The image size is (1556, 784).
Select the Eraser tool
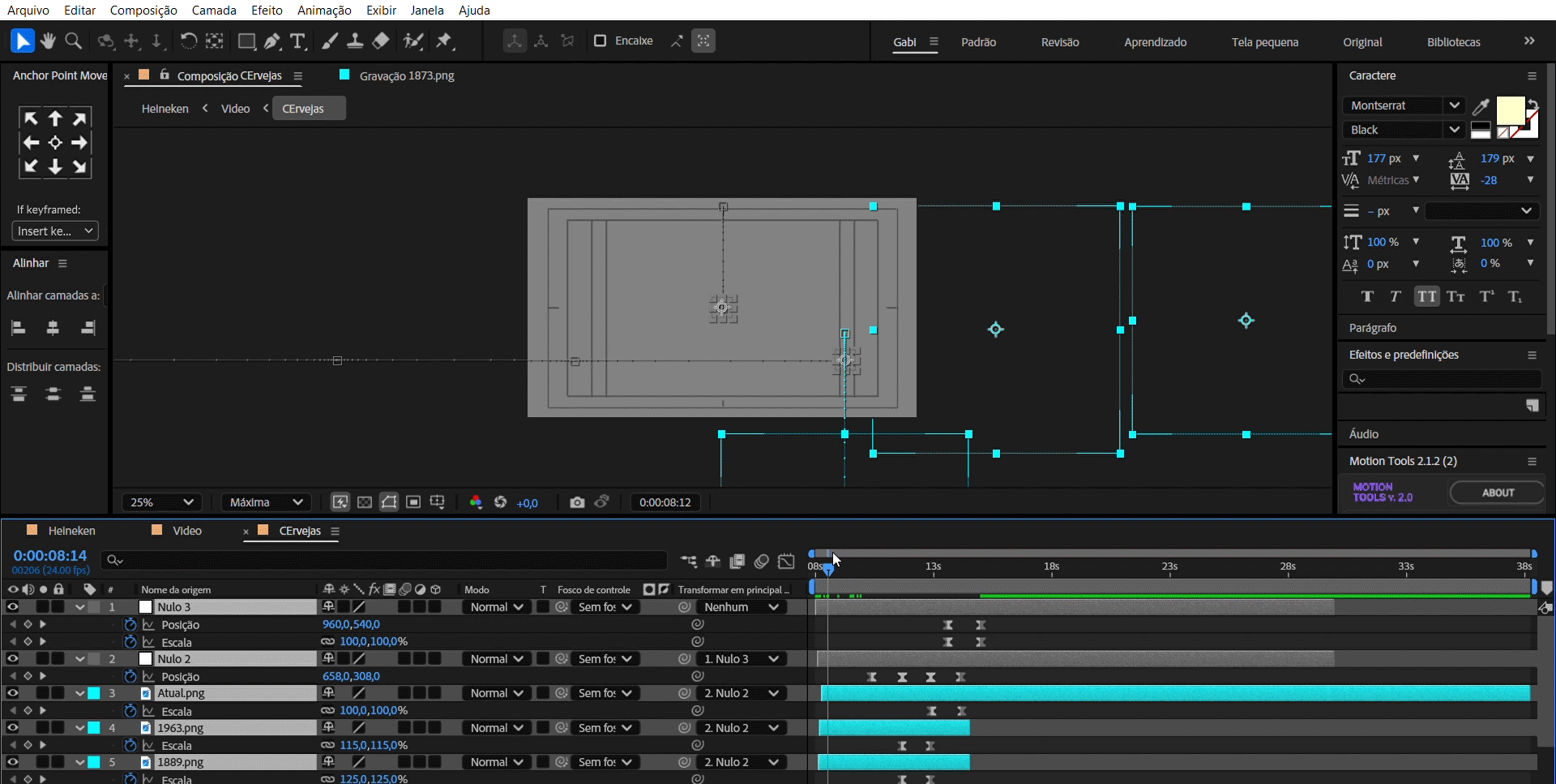(381, 40)
